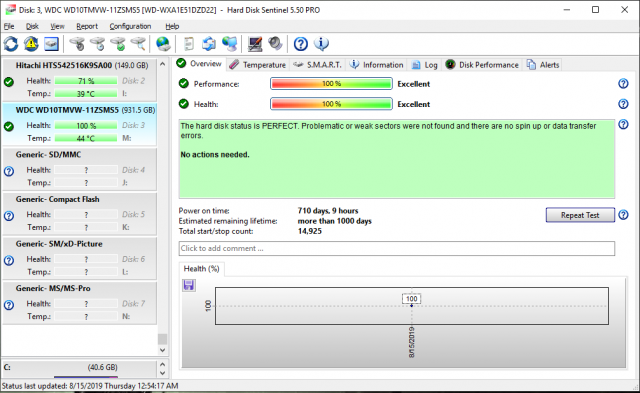Select the Health (%) graph tab
This screenshot has height=393, width=640.
point(201,269)
